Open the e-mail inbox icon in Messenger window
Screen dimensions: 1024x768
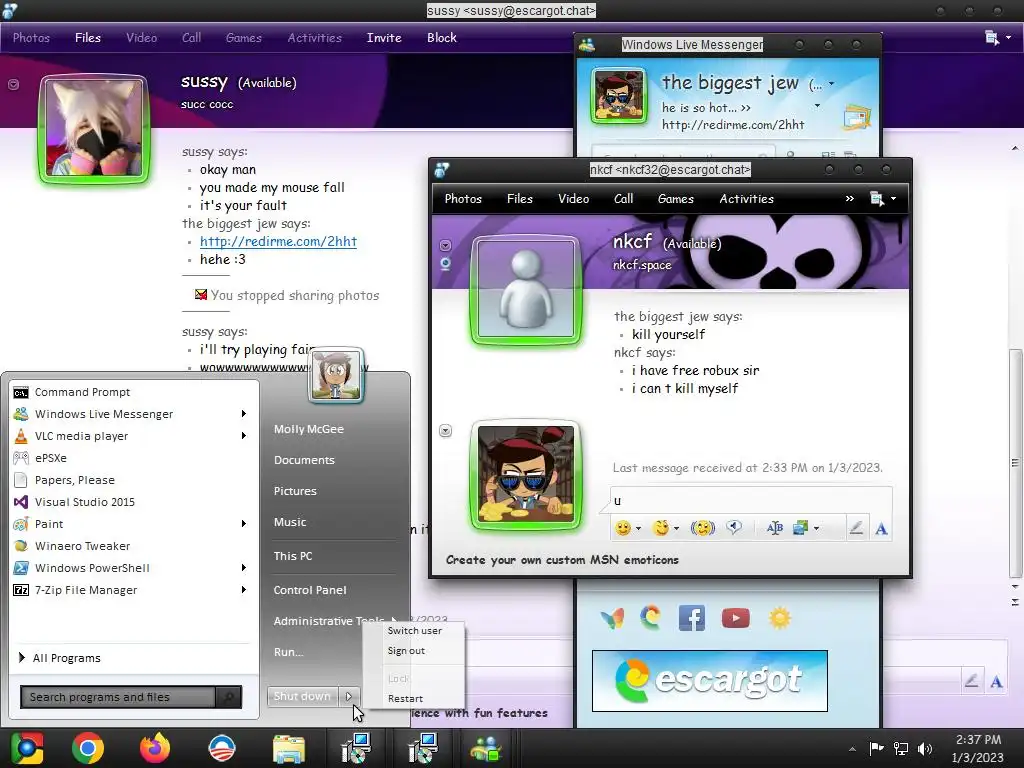[x=857, y=119]
